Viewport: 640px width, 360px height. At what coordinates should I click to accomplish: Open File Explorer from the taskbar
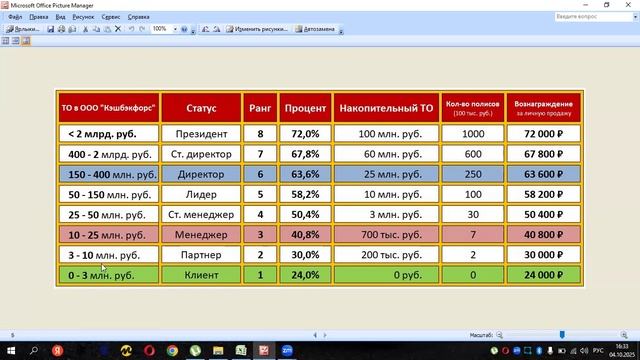(x=218, y=351)
